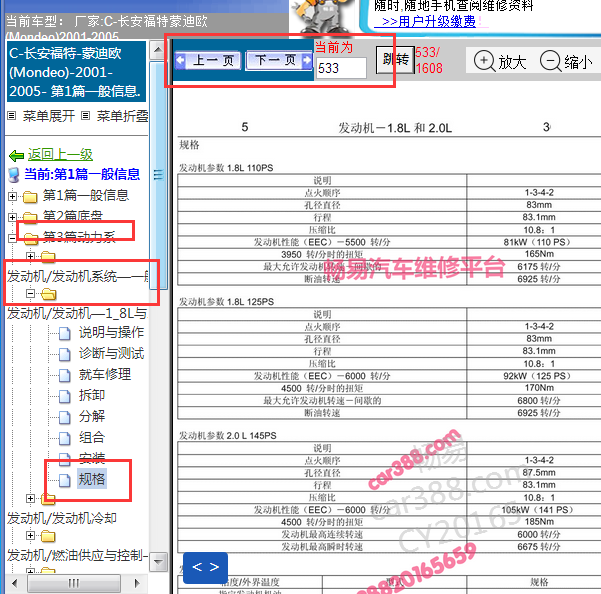Click the 170Nm torque value cell
This screenshot has width=601, height=594.
(539, 388)
